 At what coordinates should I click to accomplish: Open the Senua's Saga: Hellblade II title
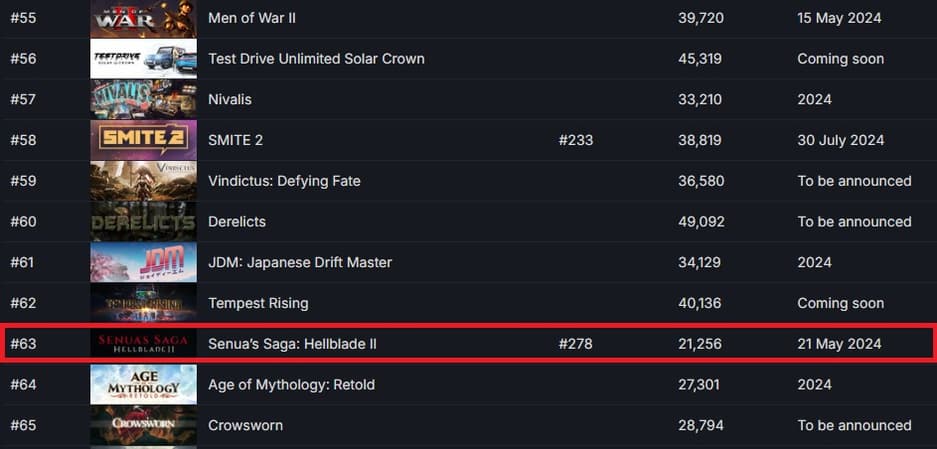pos(292,344)
